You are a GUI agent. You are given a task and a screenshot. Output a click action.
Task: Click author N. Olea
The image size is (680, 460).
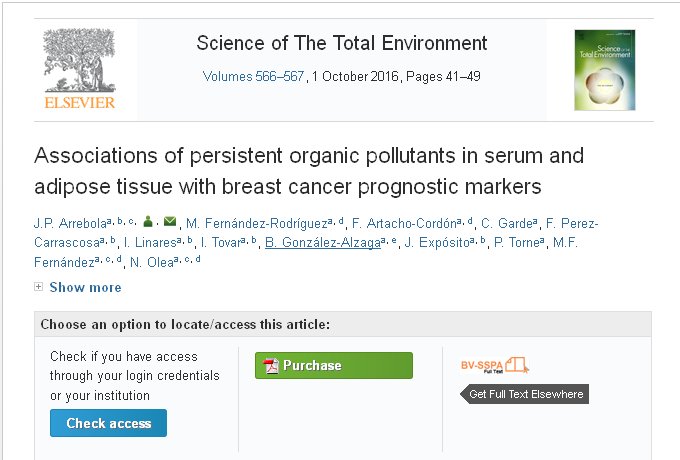(x=149, y=262)
